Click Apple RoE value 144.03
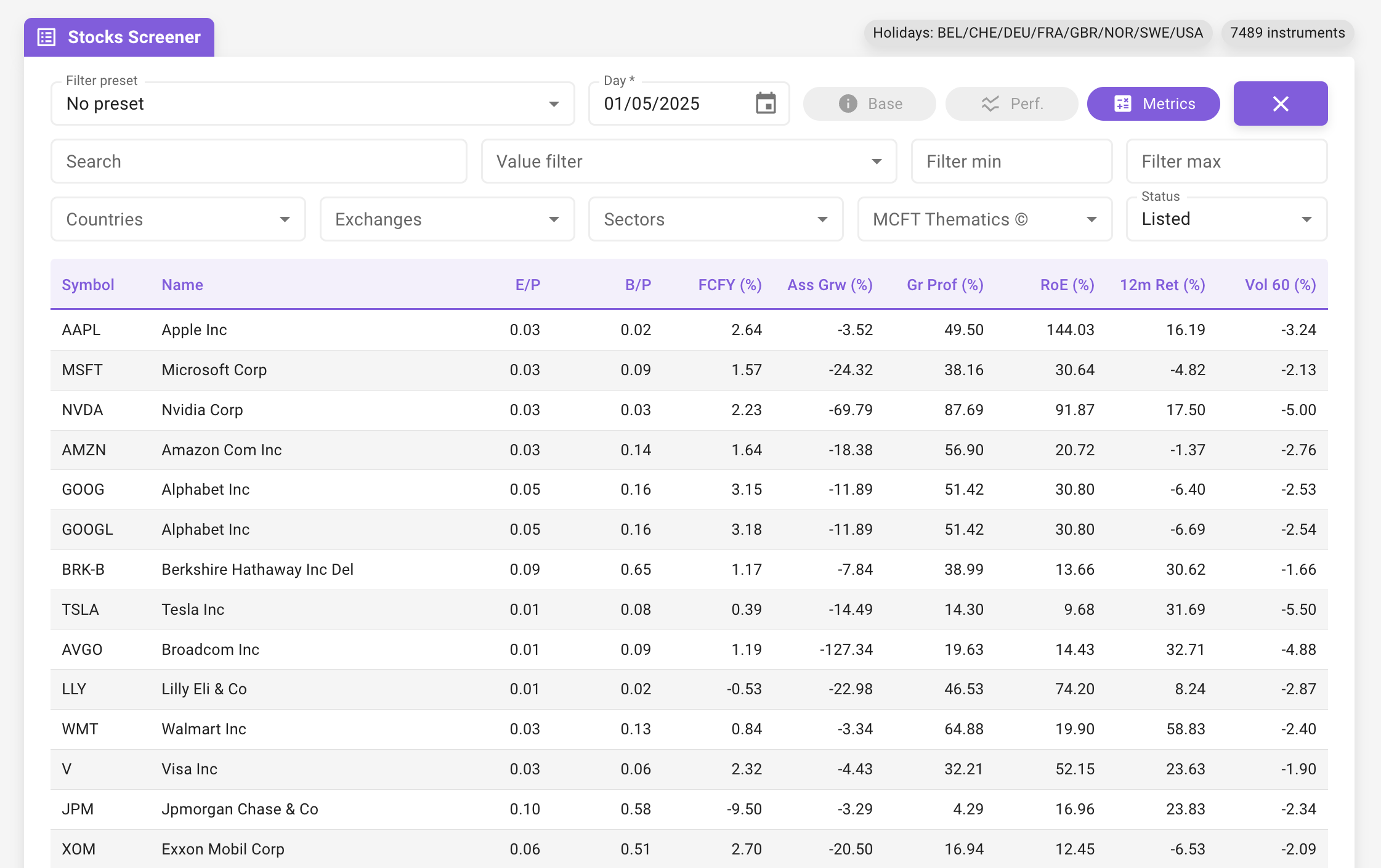 tap(1071, 330)
